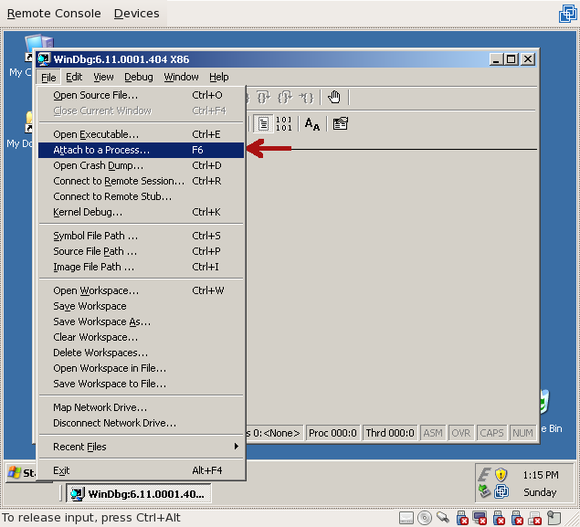Click the Thrd 000:0 status bar field
This screenshot has height=527, width=580.
coord(390,433)
